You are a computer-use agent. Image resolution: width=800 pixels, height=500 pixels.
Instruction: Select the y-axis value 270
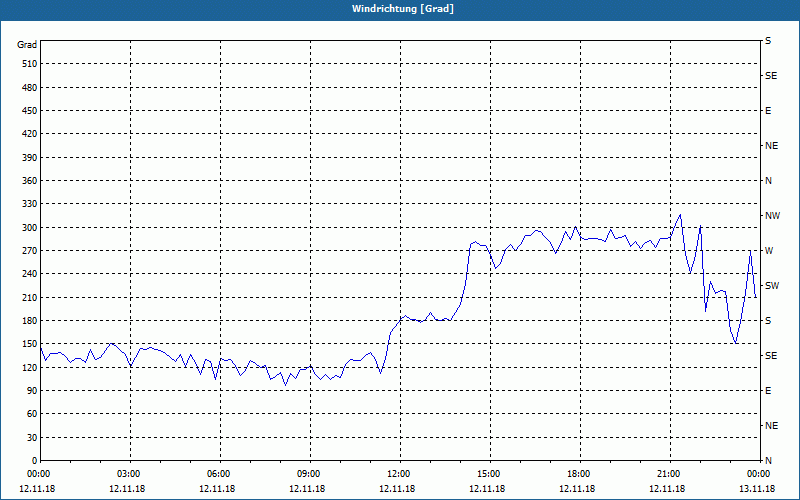pos(30,251)
